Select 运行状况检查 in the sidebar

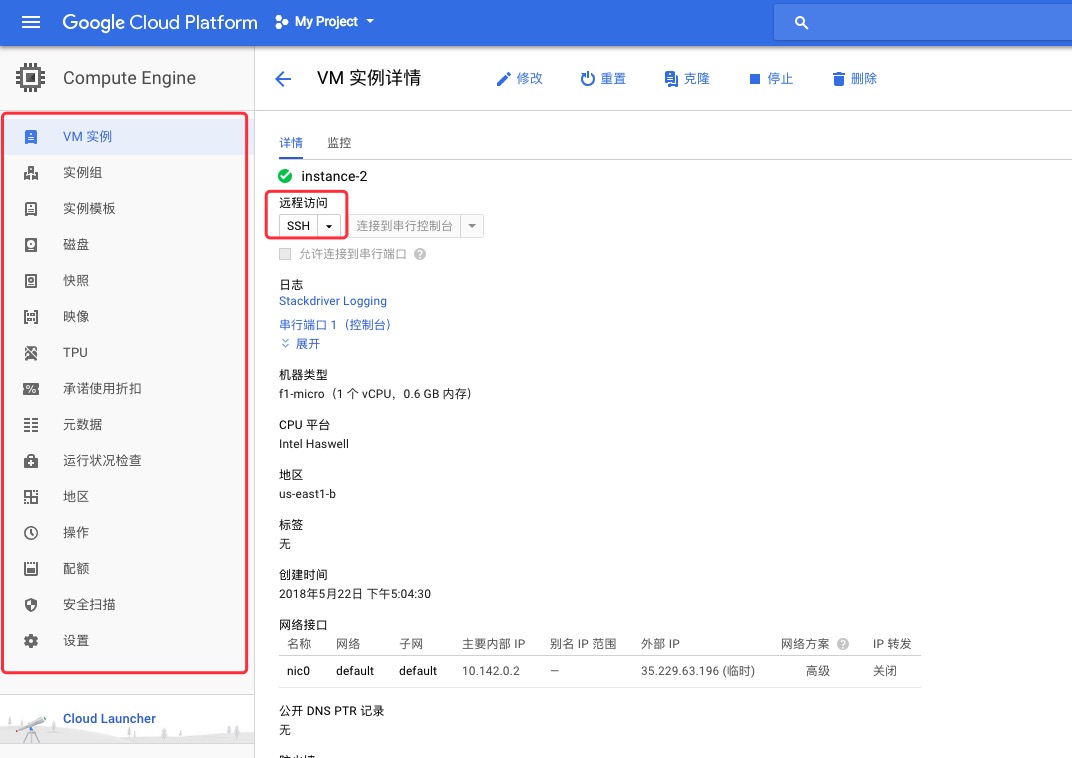(x=126, y=461)
